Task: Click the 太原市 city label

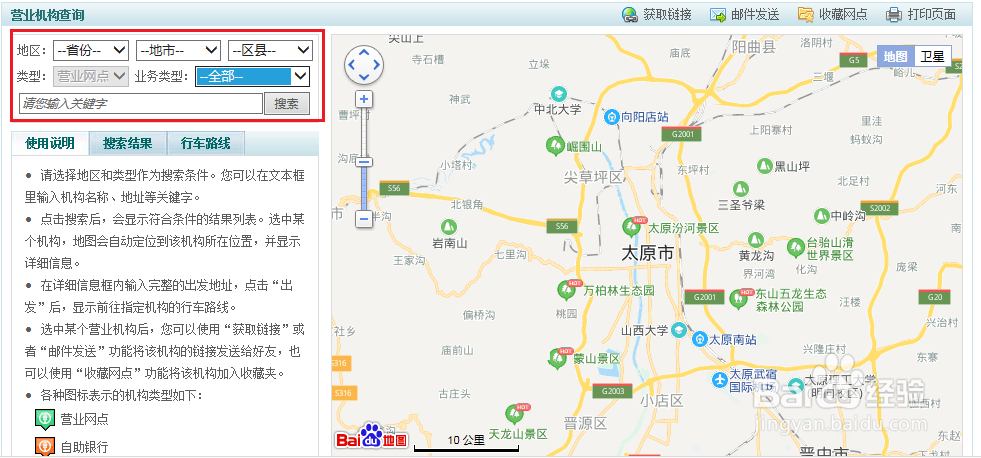Action: 648,254
